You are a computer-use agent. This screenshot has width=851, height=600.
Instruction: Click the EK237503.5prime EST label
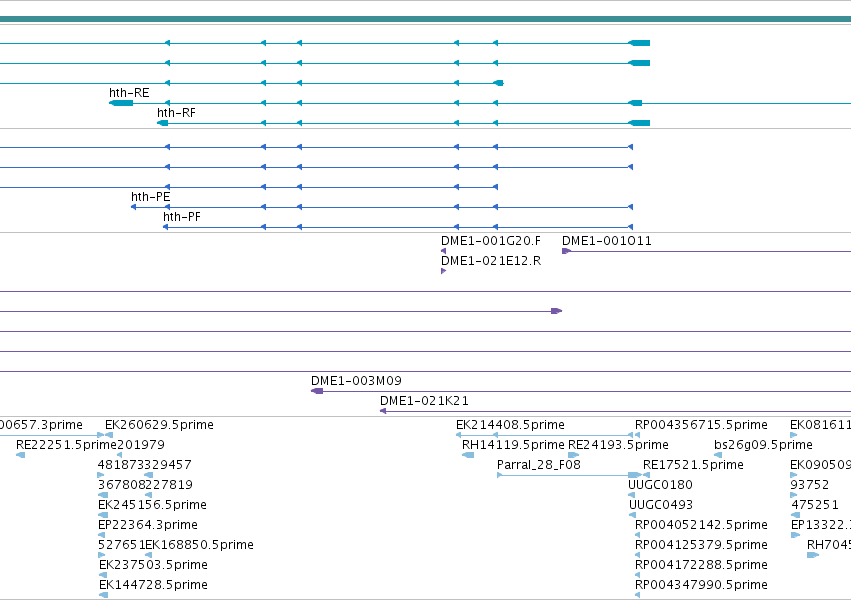(x=153, y=565)
